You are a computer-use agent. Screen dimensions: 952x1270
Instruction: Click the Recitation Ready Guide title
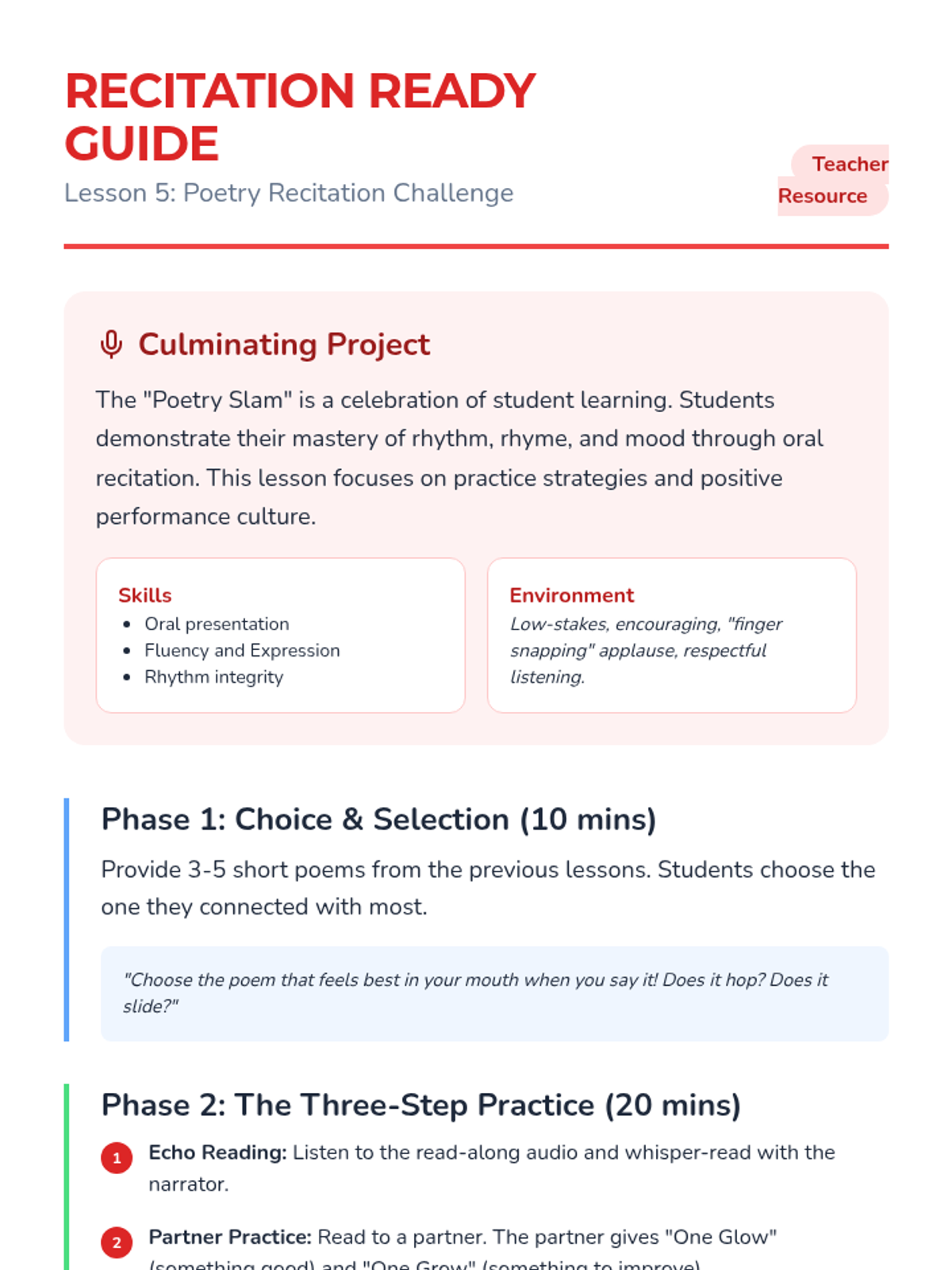coord(300,117)
